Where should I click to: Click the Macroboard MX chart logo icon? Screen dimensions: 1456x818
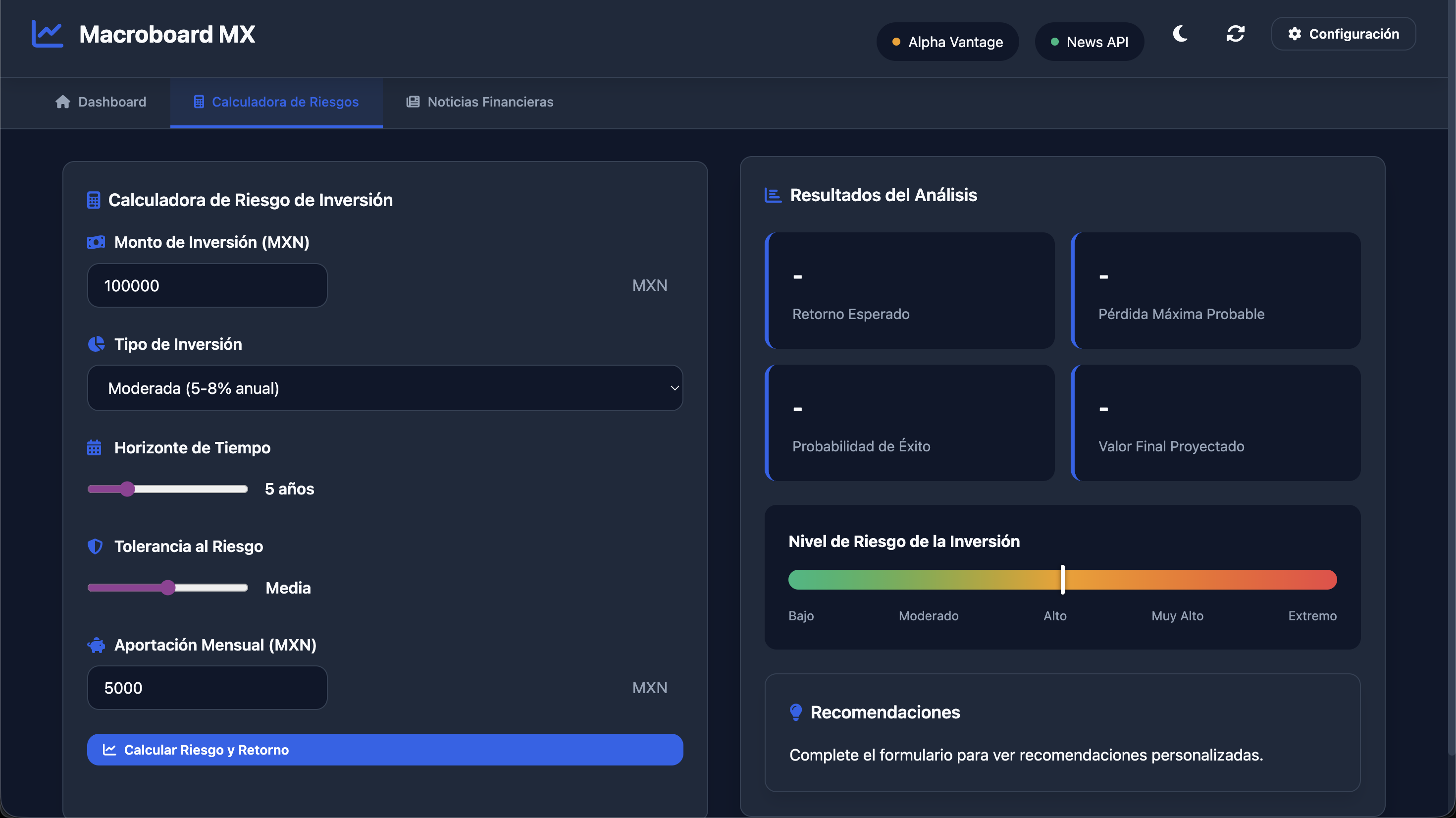pyautogui.click(x=47, y=34)
